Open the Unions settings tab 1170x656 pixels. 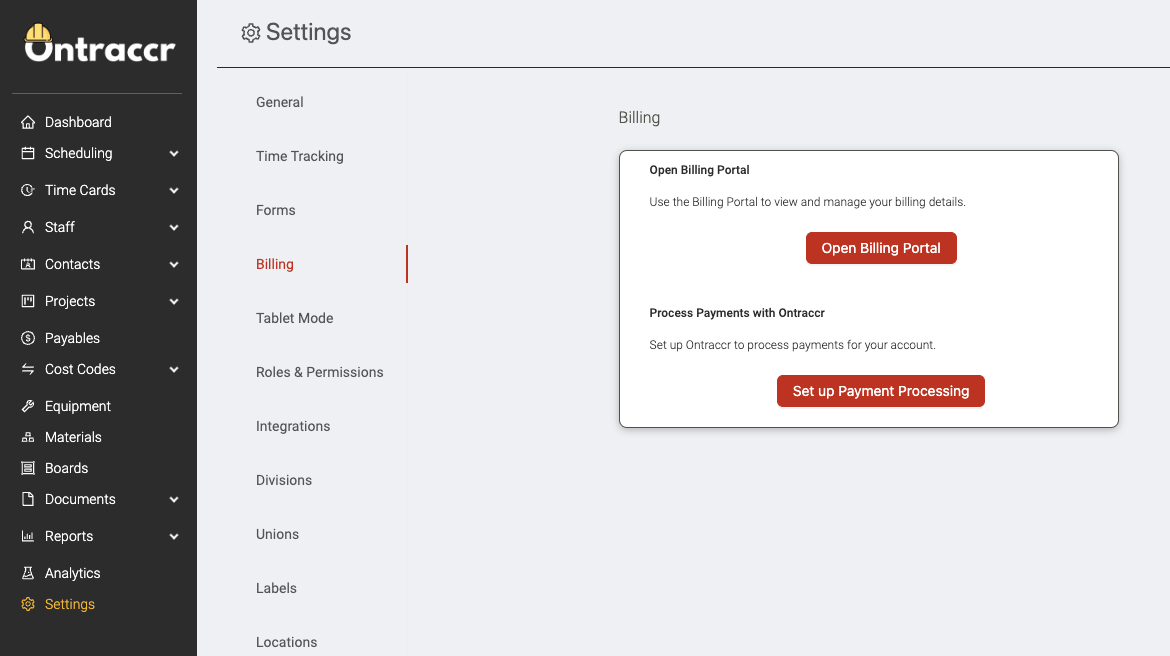tap(278, 534)
